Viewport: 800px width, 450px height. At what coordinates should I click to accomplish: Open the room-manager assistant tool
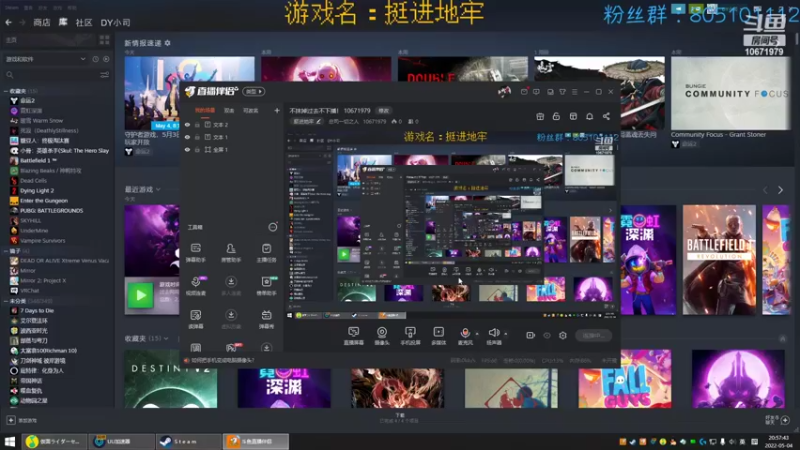point(231,252)
